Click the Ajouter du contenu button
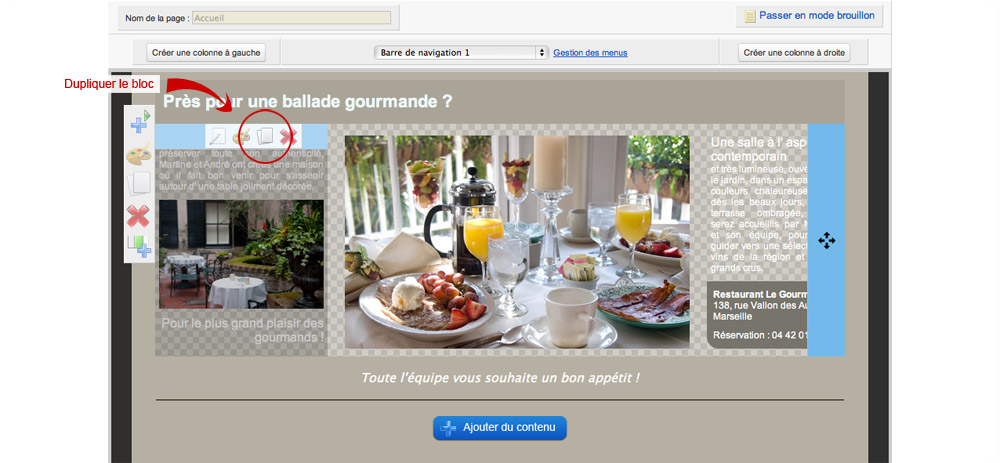The image size is (1000, 463). click(x=500, y=428)
